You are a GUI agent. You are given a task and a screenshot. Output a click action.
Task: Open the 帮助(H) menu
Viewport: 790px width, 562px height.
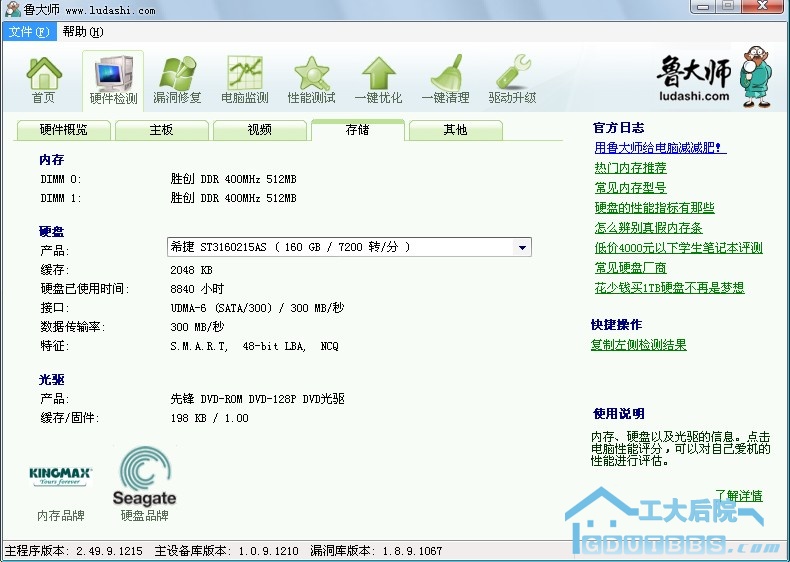[83, 32]
